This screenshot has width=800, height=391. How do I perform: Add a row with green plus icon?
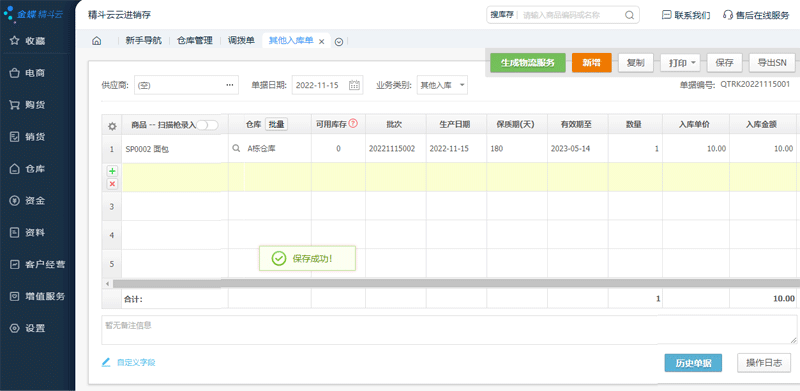112,171
